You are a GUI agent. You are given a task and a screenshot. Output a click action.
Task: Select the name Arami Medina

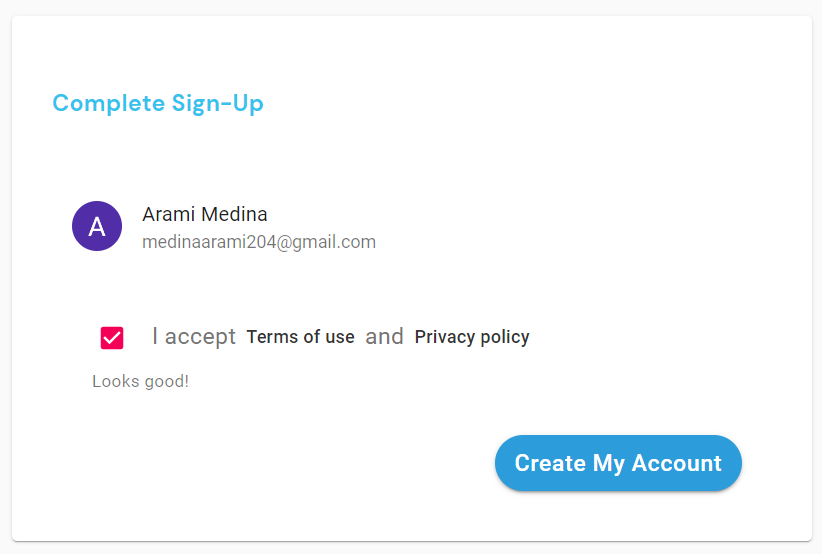[205, 214]
